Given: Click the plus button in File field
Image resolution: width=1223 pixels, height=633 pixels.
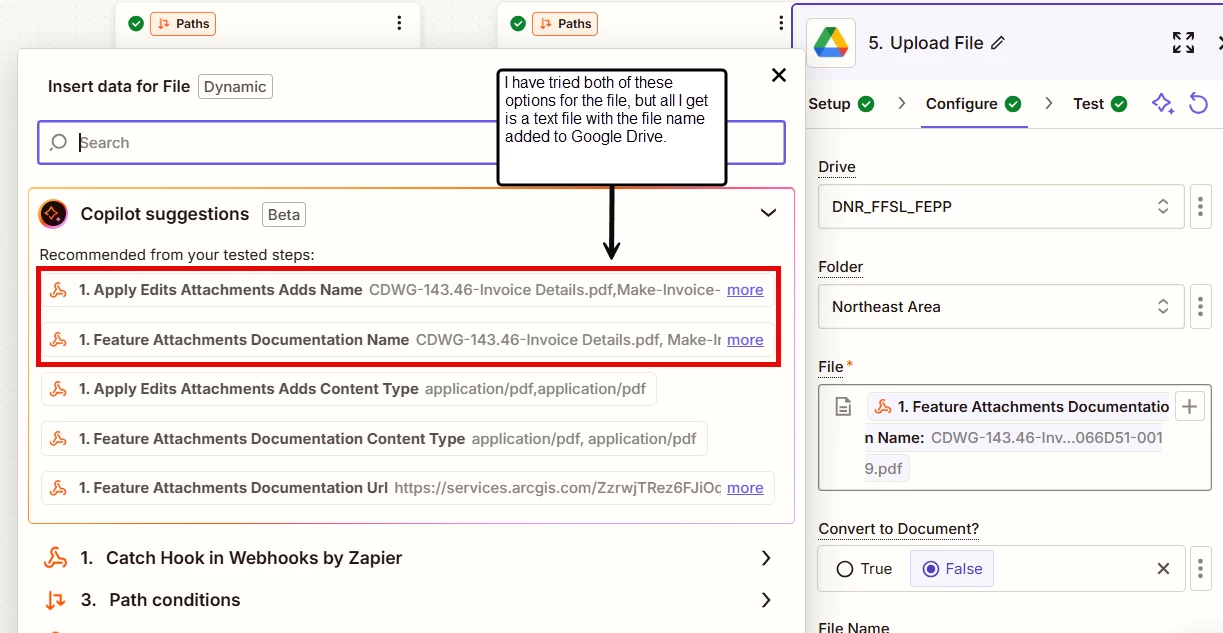Looking at the screenshot, I should pyautogui.click(x=1189, y=406).
